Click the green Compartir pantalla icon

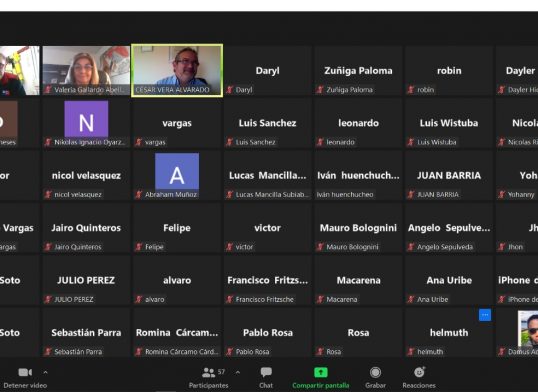(321, 372)
